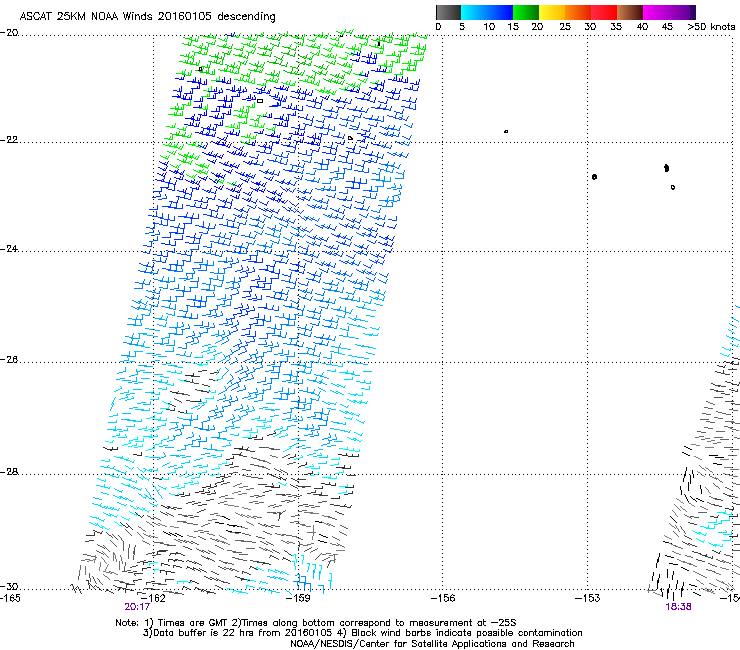Click the '-28' latitude axis label
Image resolution: width=740 pixels, height=650 pixels.
coord(9,472)
